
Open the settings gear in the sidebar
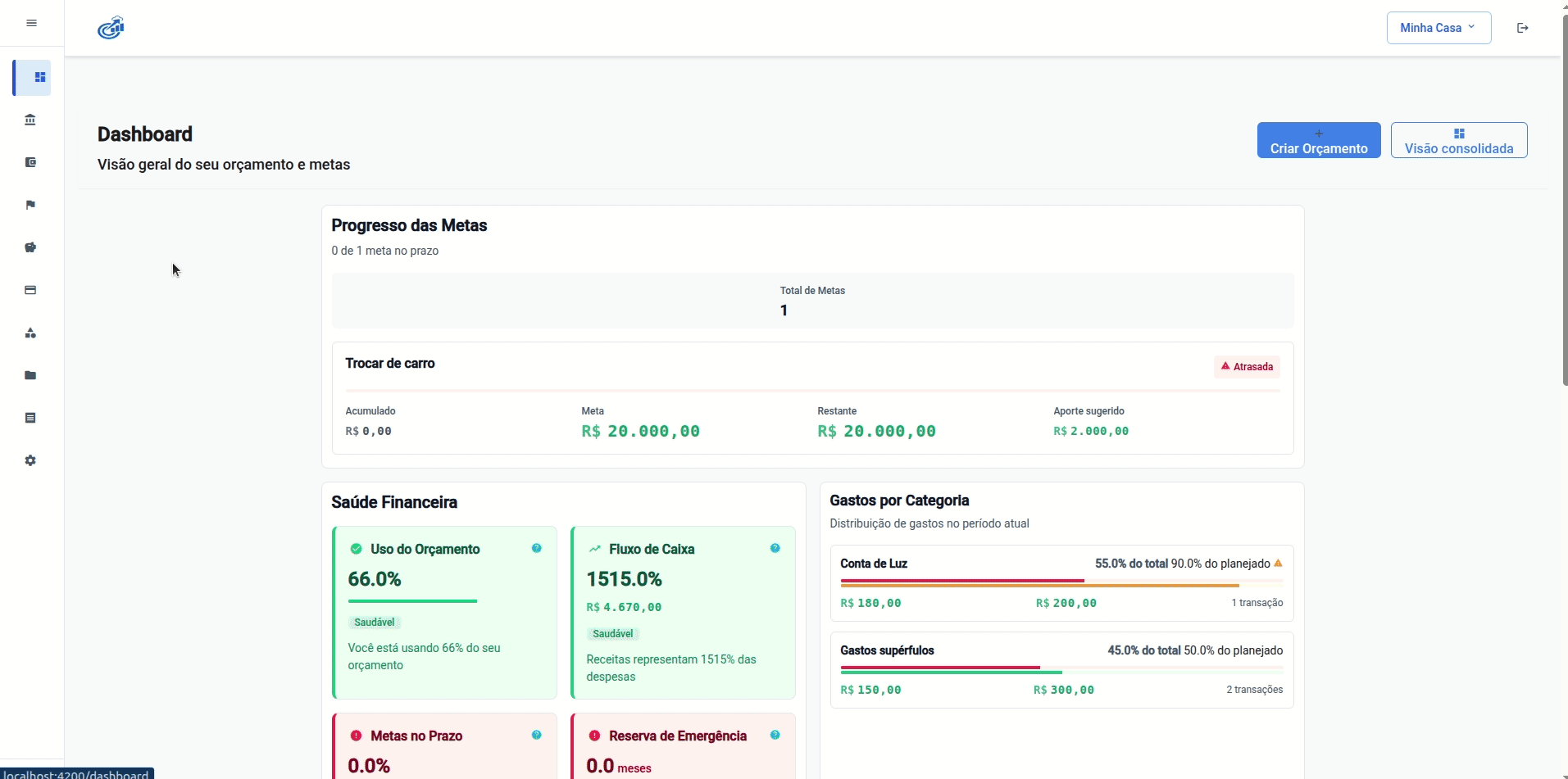click(x=31, y=460)
